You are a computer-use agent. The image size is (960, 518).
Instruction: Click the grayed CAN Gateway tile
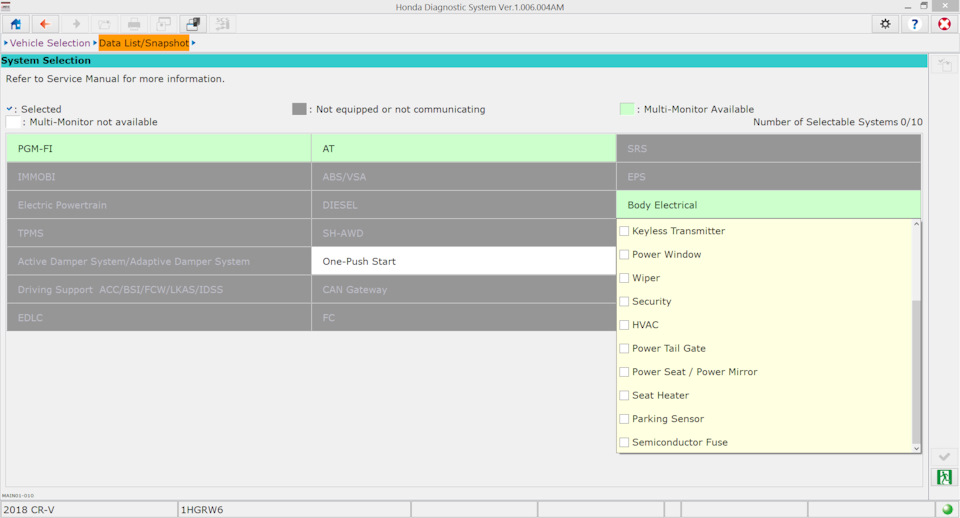click(x=463, y=289)
